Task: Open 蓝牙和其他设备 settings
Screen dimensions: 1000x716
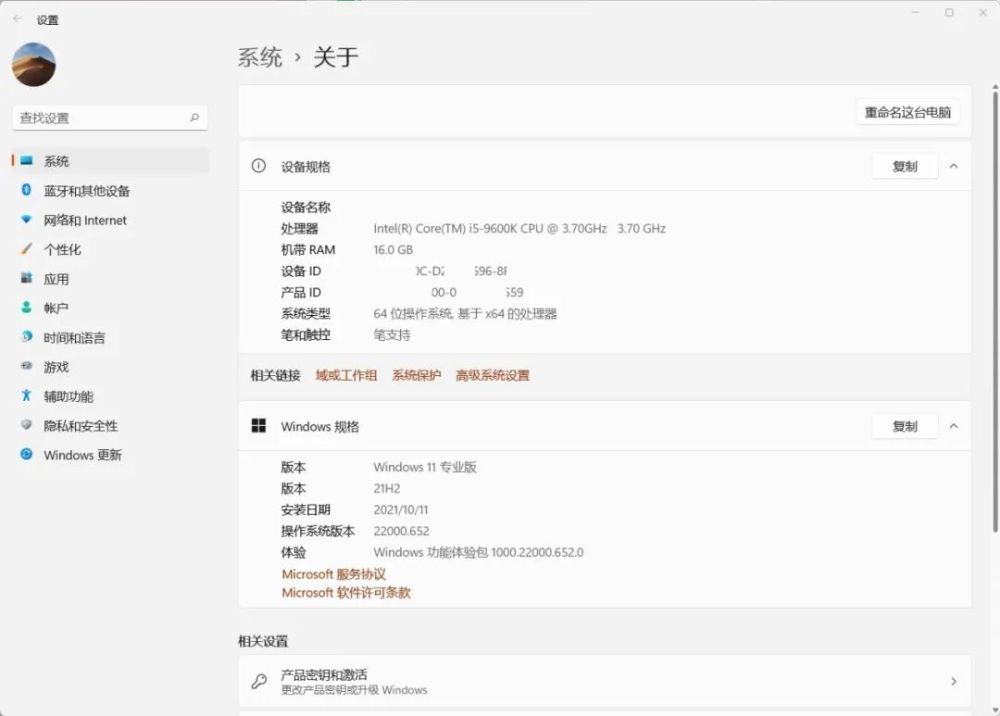Action: click(x=110, y=191)
